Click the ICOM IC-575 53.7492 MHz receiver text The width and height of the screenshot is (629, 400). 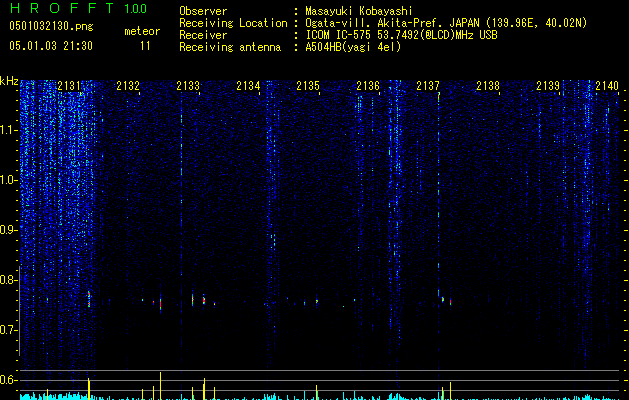tap(401, 35)
